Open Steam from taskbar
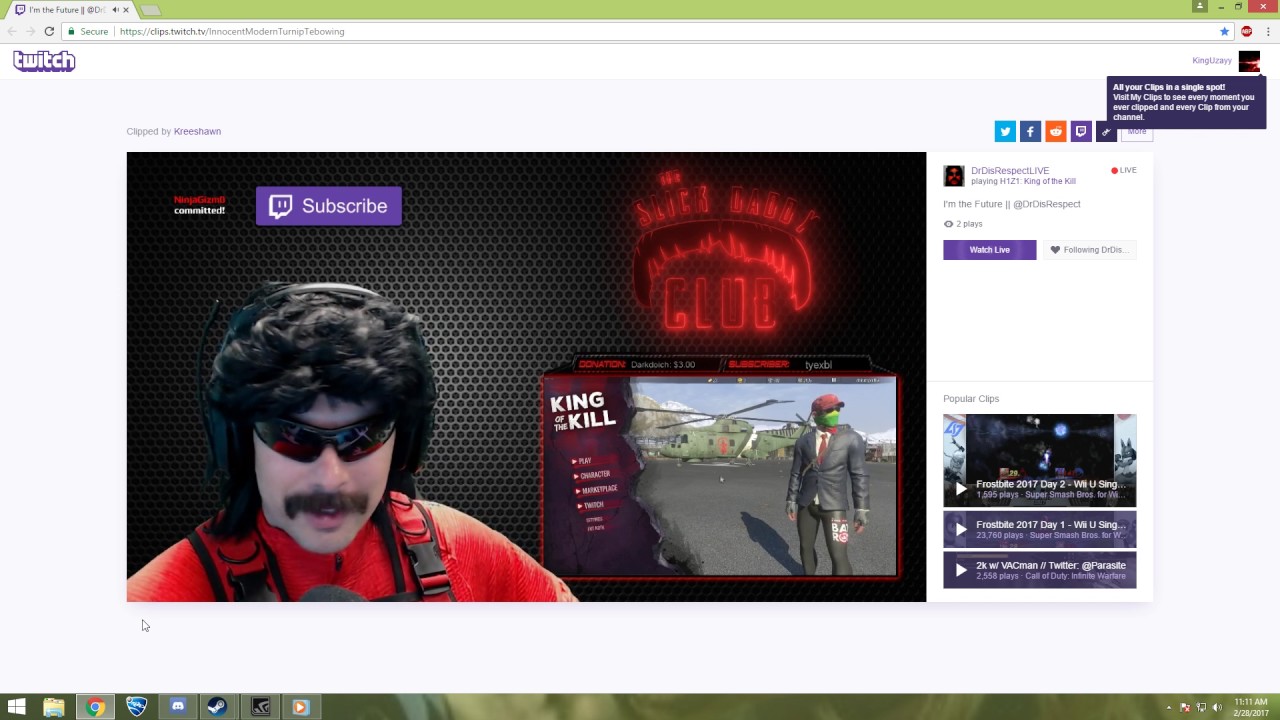The width and height of the screenshot is (1280, 720). click(x=217, y=707)
